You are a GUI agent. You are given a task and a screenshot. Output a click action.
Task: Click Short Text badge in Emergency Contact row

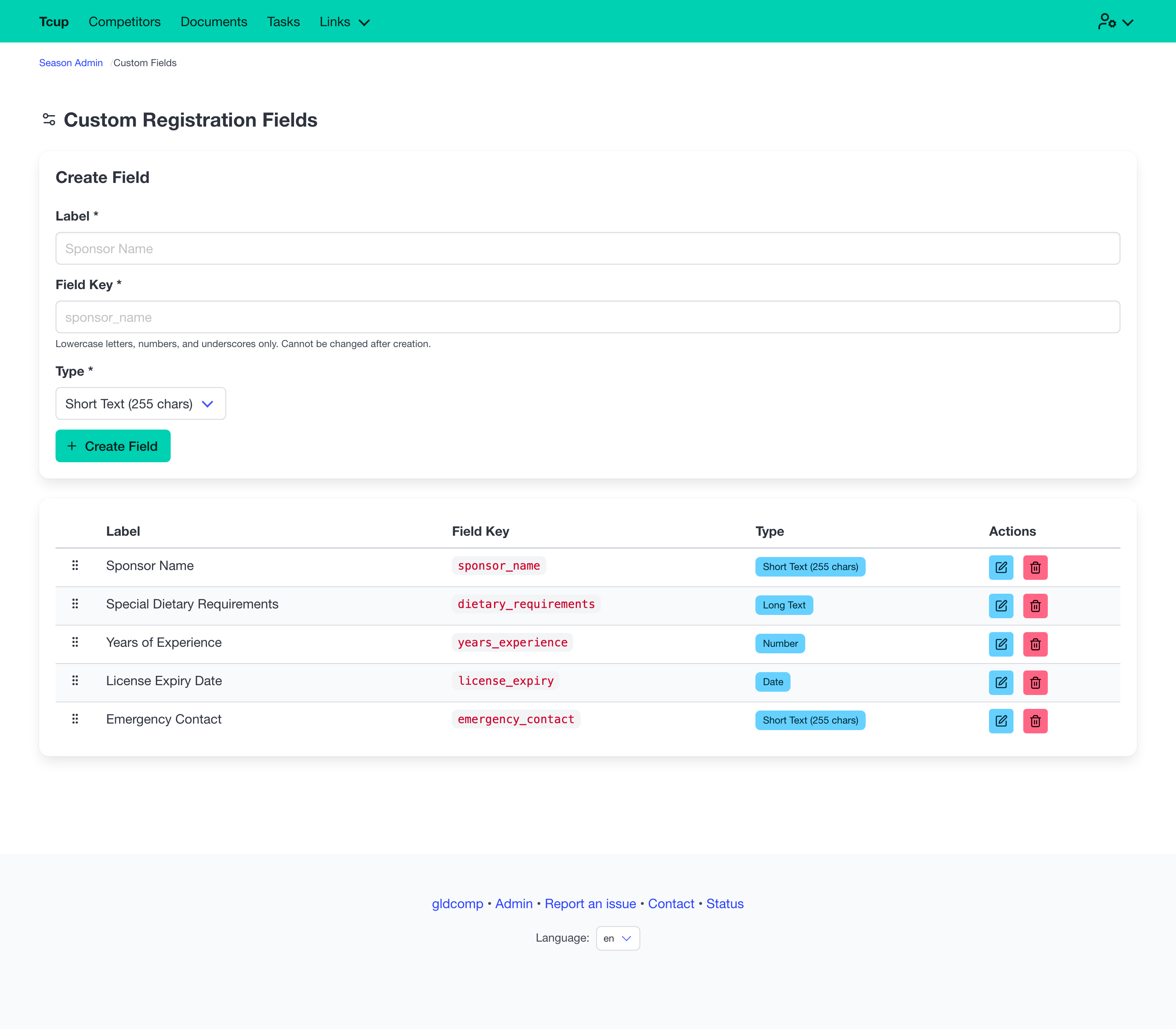[810, 720]
